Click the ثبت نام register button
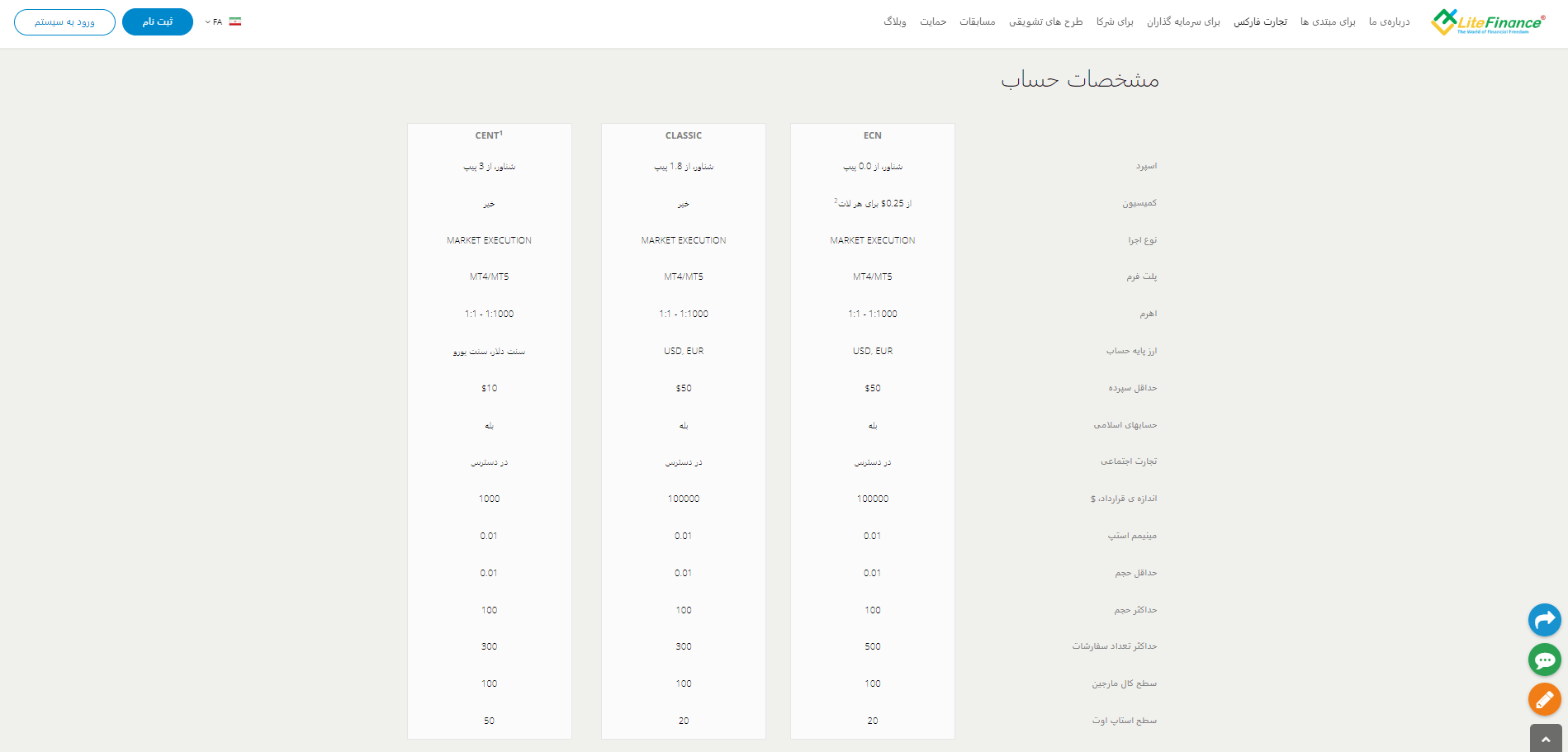This screenshot has height=752, width=1568. tap(158, 21)
